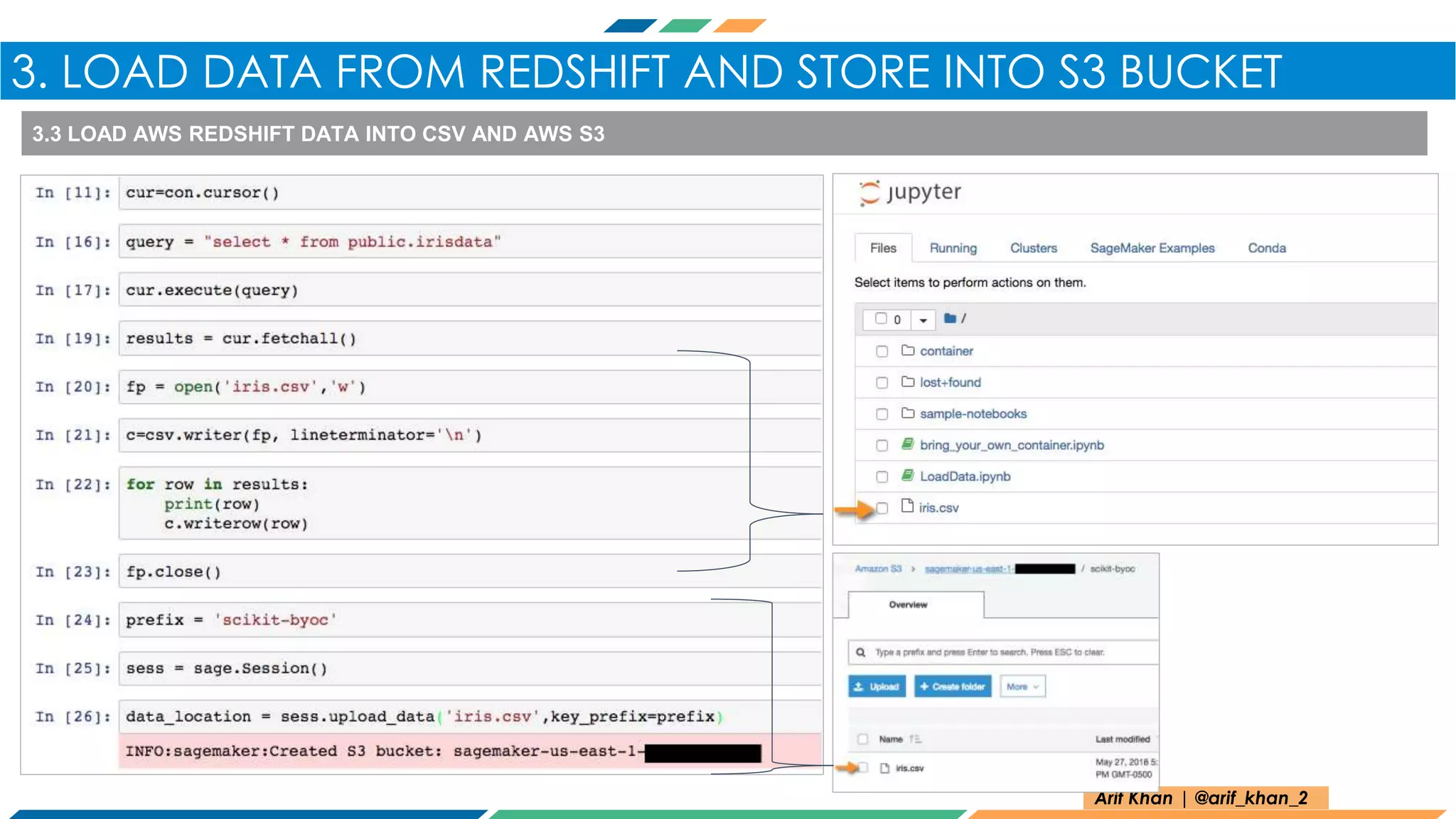Click the Name column sort icon in S3
The height and width of the screenshot is (819, 1456).
click(915, 739)
